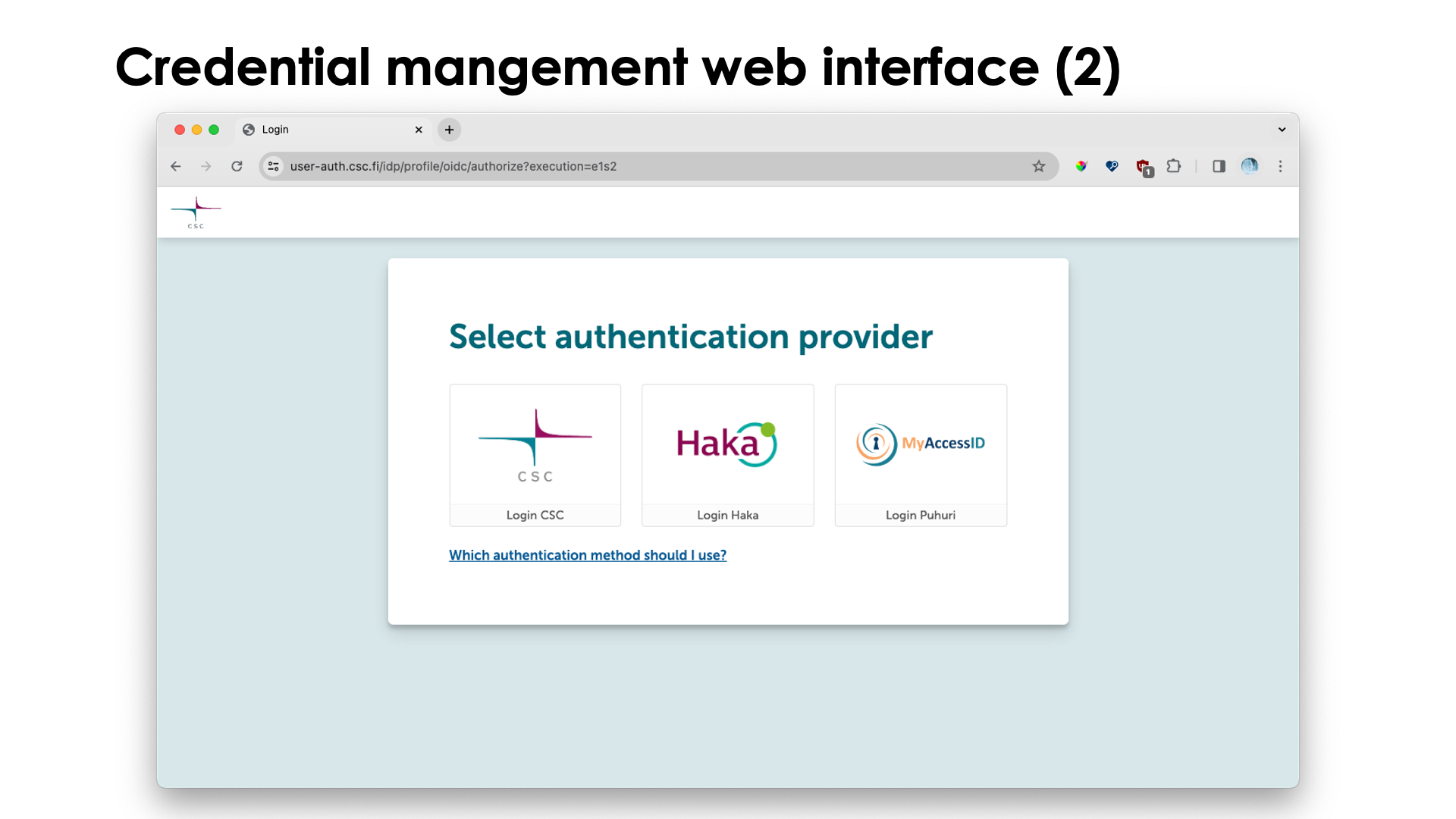Viewport: 1456px width, 819px height.
Task: Open the red shield extension with badge
Action: pos(1144,168)
